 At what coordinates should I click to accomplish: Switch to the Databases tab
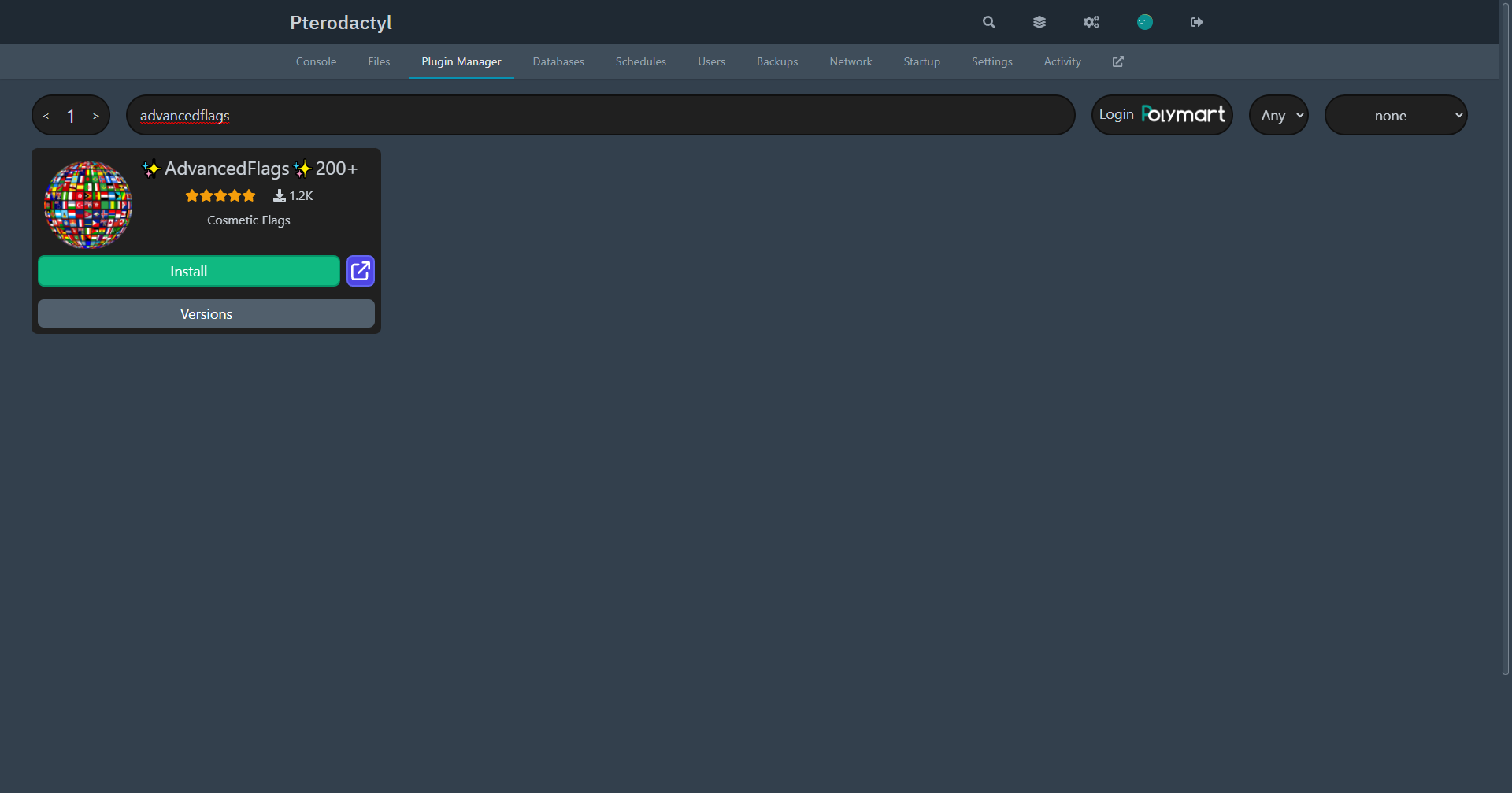coord(558,61)
